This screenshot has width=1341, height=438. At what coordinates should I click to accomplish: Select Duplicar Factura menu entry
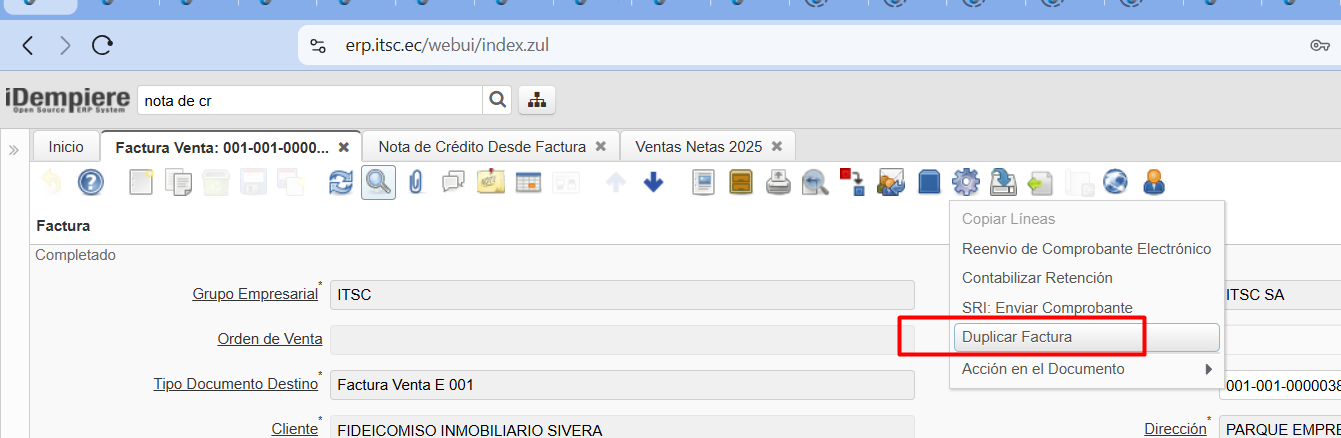[x=1017, y=337]
